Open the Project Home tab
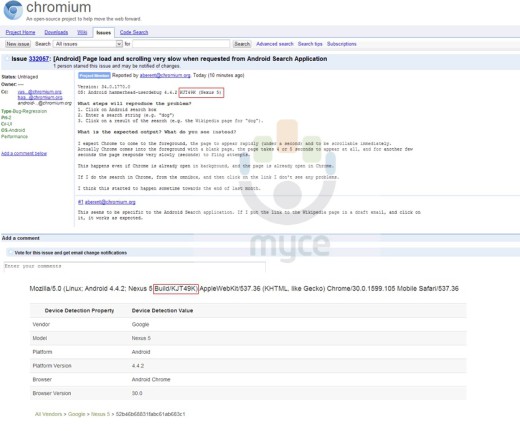520x431 pixels. tap(20, 32)
